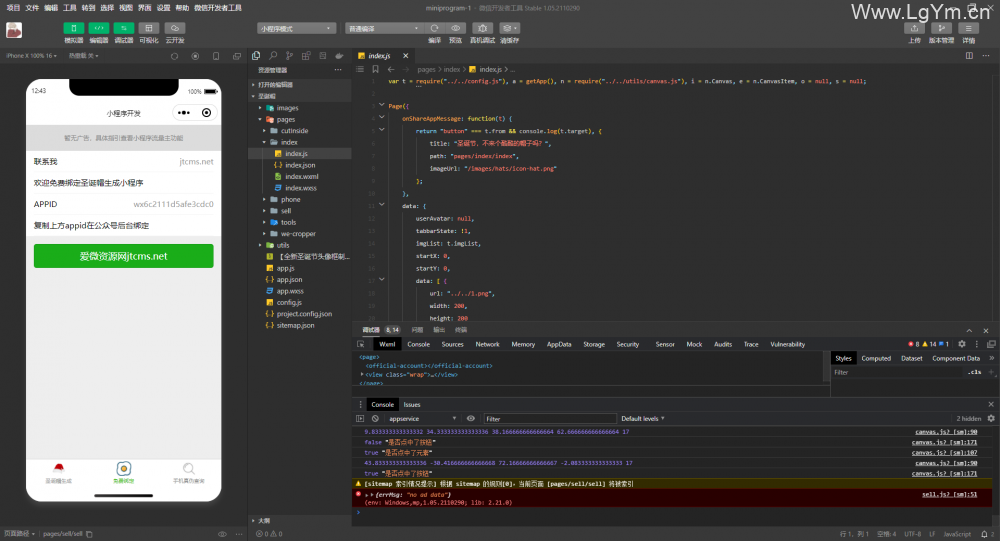
Task: Open the extensions blocks icon
Action: (306, 56)
